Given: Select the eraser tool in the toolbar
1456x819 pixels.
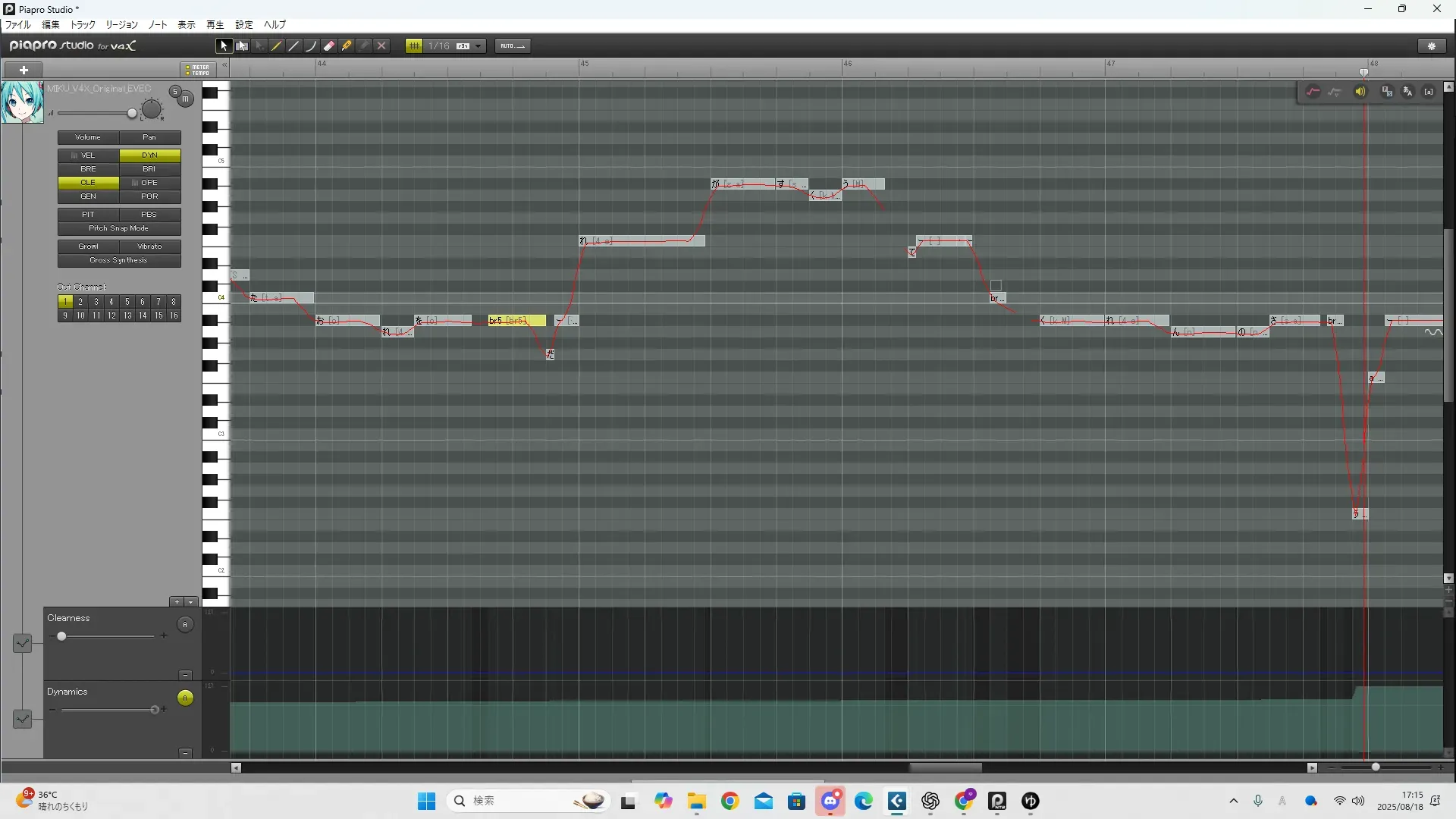Looking at the screenshot, I should pos(329,46).
